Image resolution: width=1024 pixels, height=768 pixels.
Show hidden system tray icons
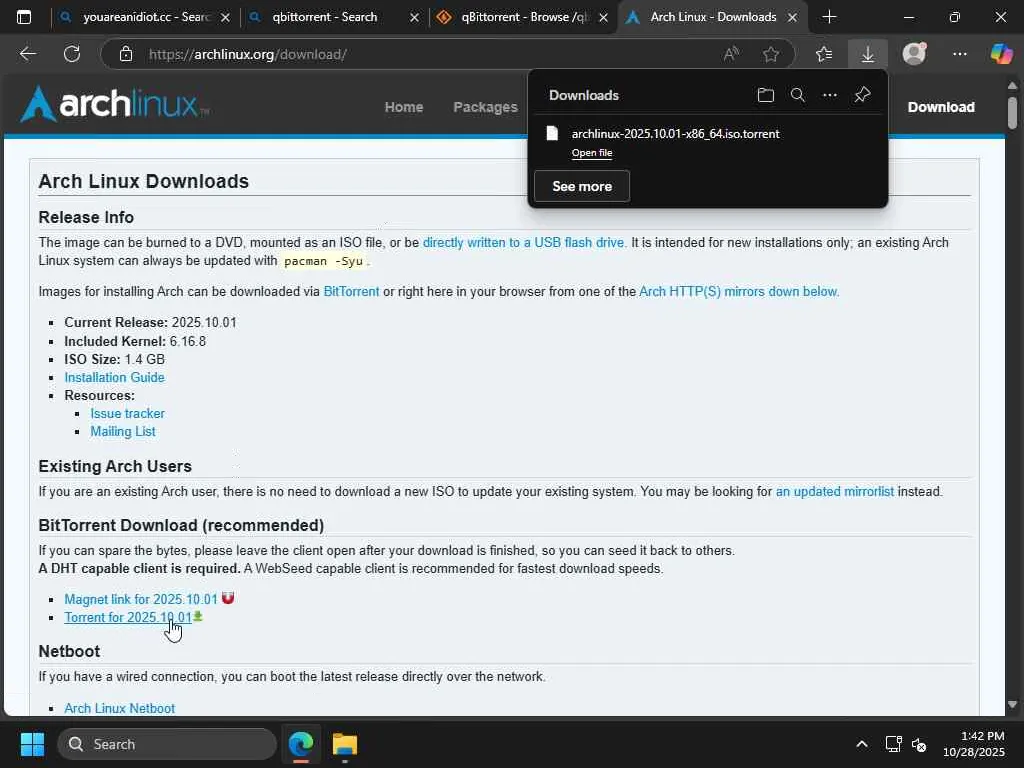point(862,744)
